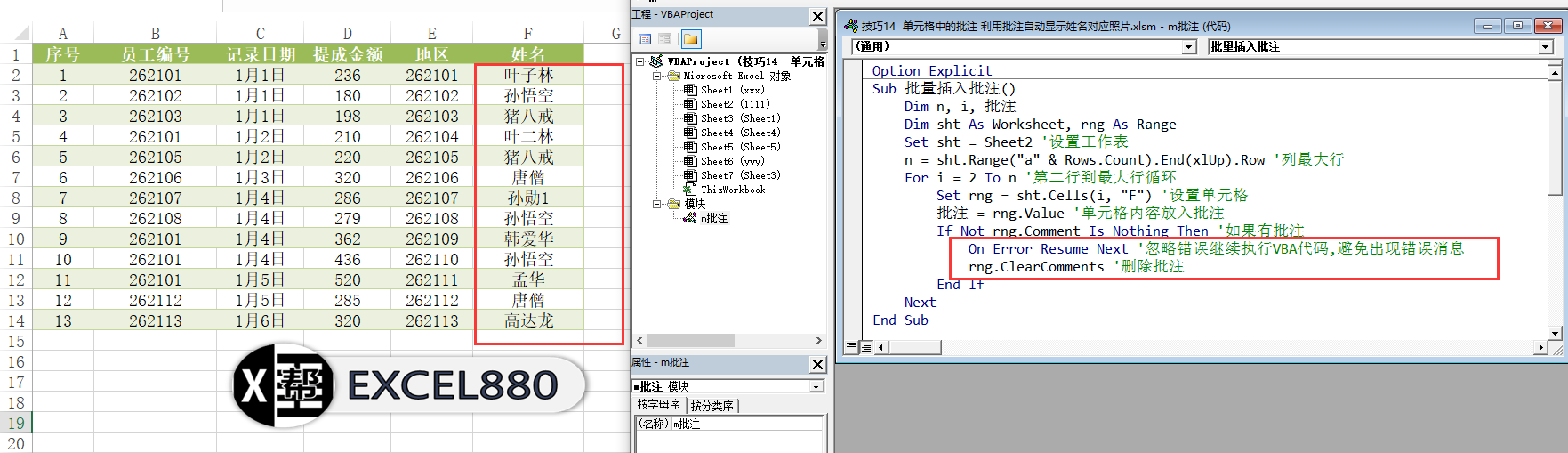Switch to the 按分类序 tab
The height and width of the screenshot is (453, 1568).
click(712, 405)
